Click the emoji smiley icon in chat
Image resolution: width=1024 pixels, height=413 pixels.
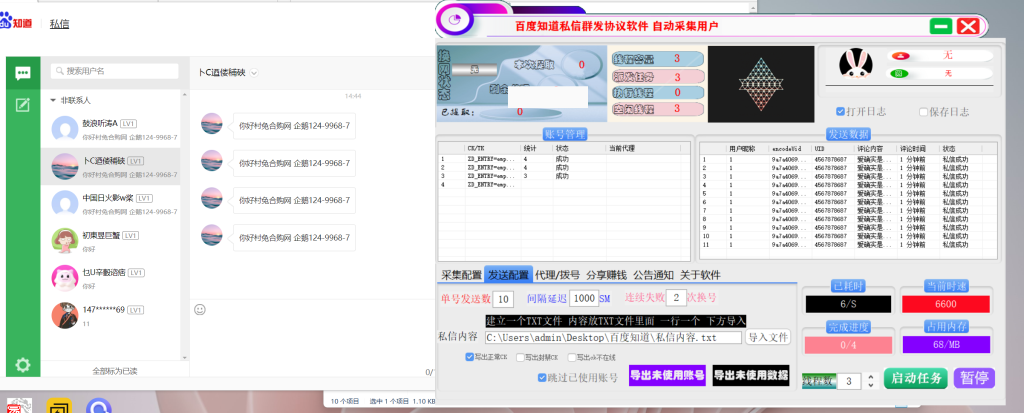(200, 309)
